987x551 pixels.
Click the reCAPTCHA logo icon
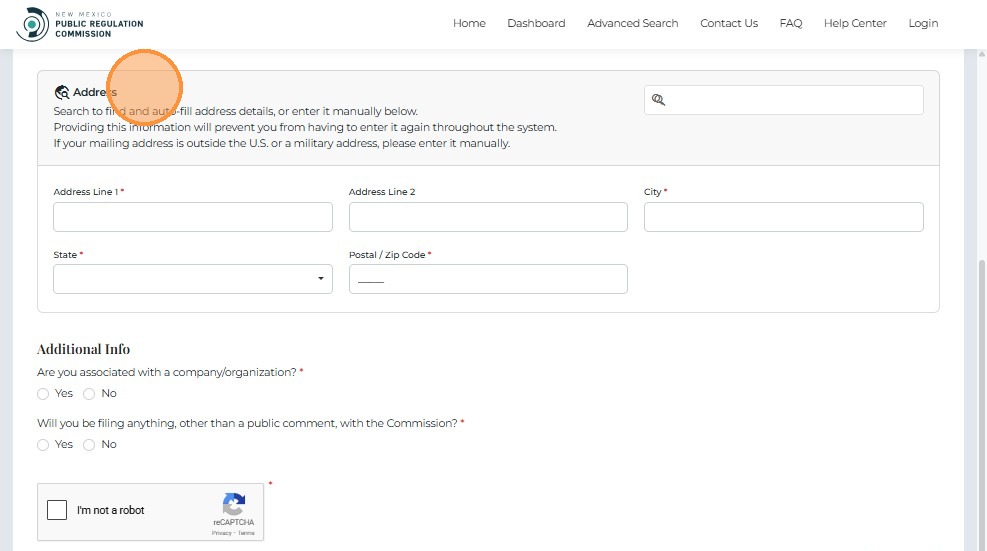tap(234, 504)
